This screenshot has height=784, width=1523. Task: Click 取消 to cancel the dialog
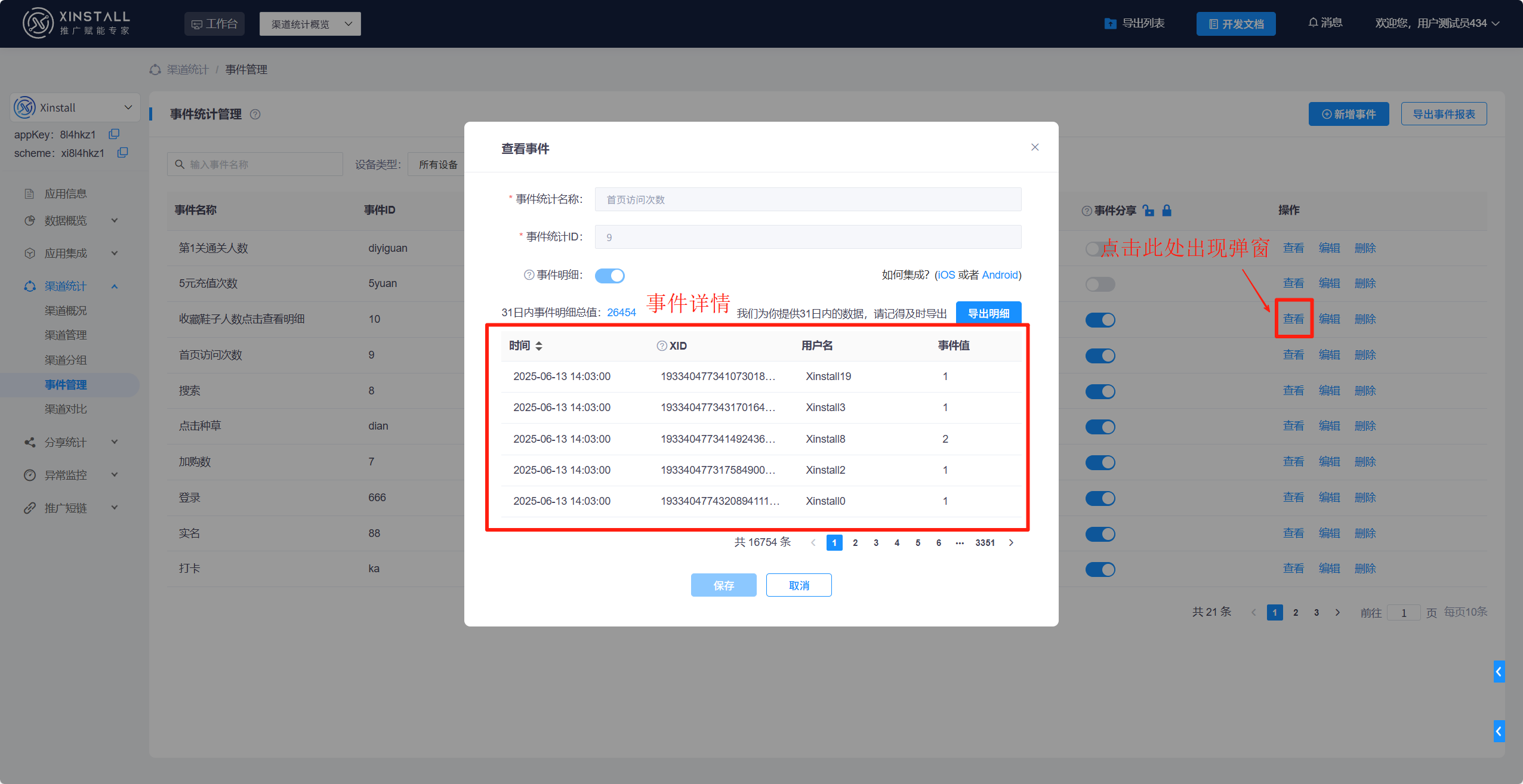pyautogui.click(x=798, y=585)
